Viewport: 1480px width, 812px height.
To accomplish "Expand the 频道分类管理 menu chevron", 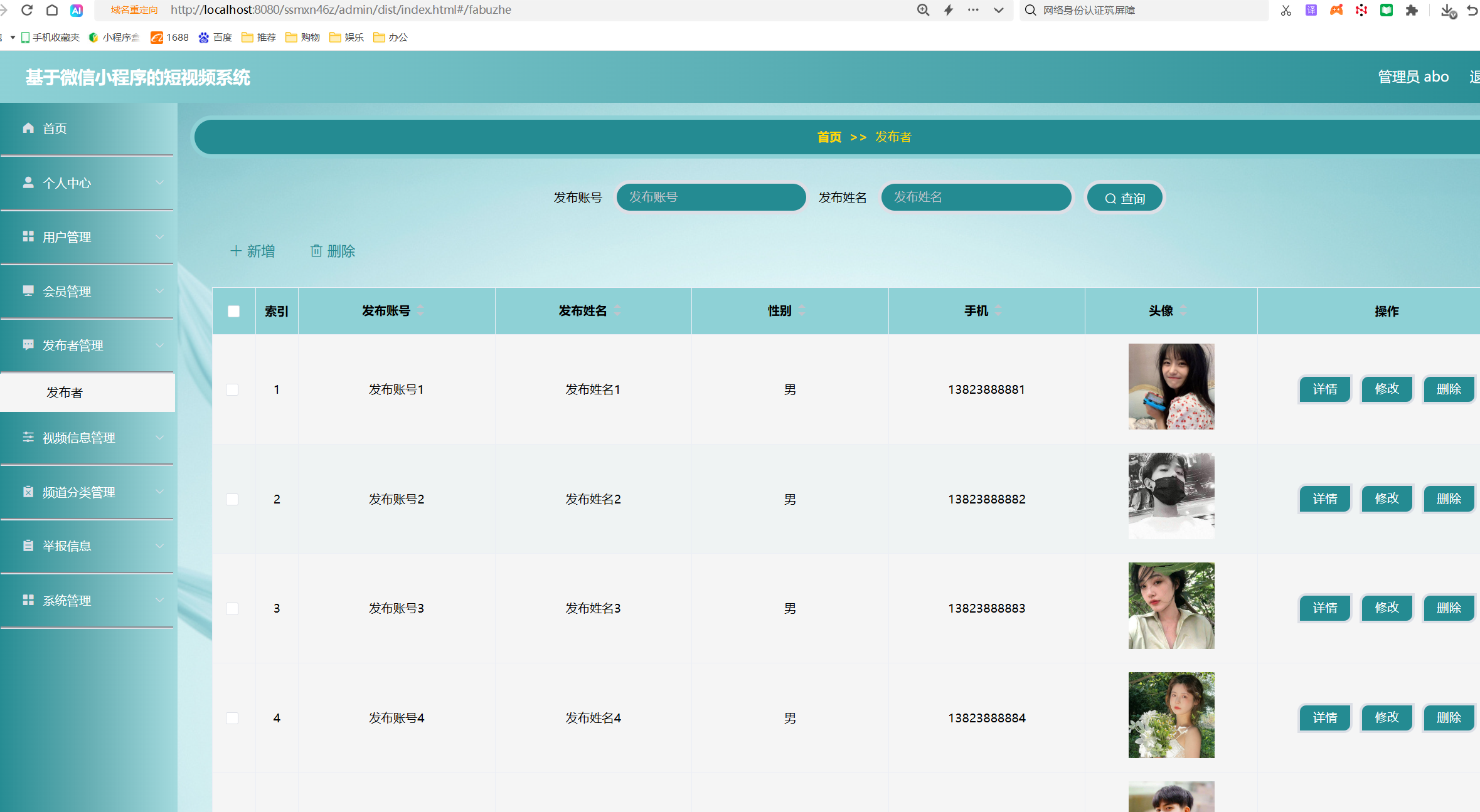I will point(160,492).
